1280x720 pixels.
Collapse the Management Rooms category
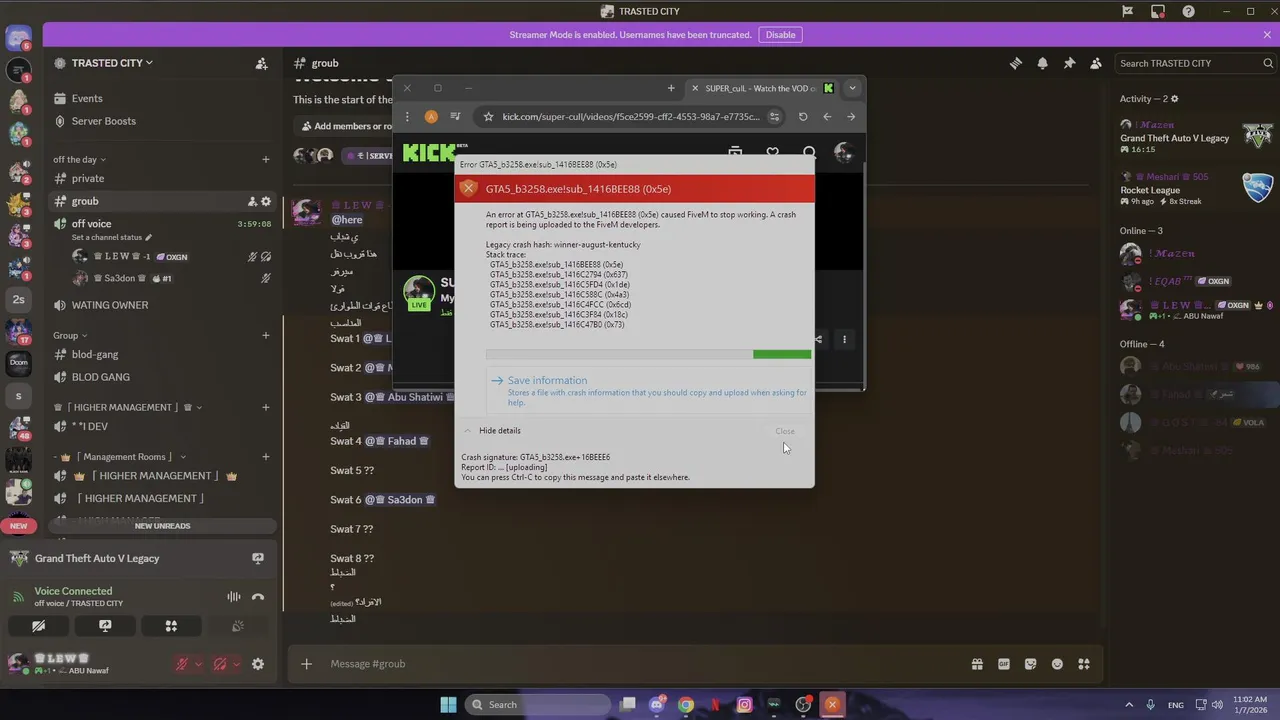(x=119, y=457)
